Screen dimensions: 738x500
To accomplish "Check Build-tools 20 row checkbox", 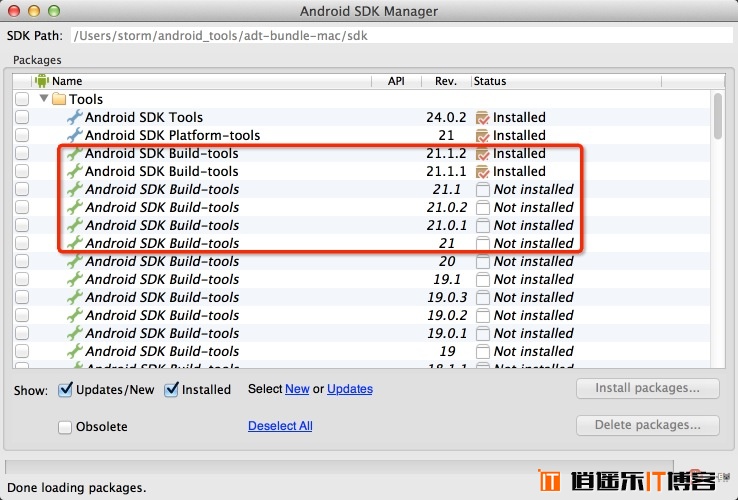I will point(22,261).
